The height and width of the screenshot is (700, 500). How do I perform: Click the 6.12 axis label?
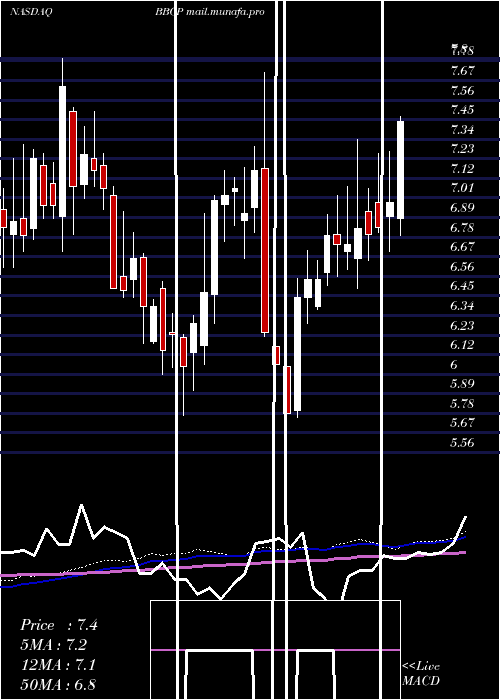(x=462, y=345)
